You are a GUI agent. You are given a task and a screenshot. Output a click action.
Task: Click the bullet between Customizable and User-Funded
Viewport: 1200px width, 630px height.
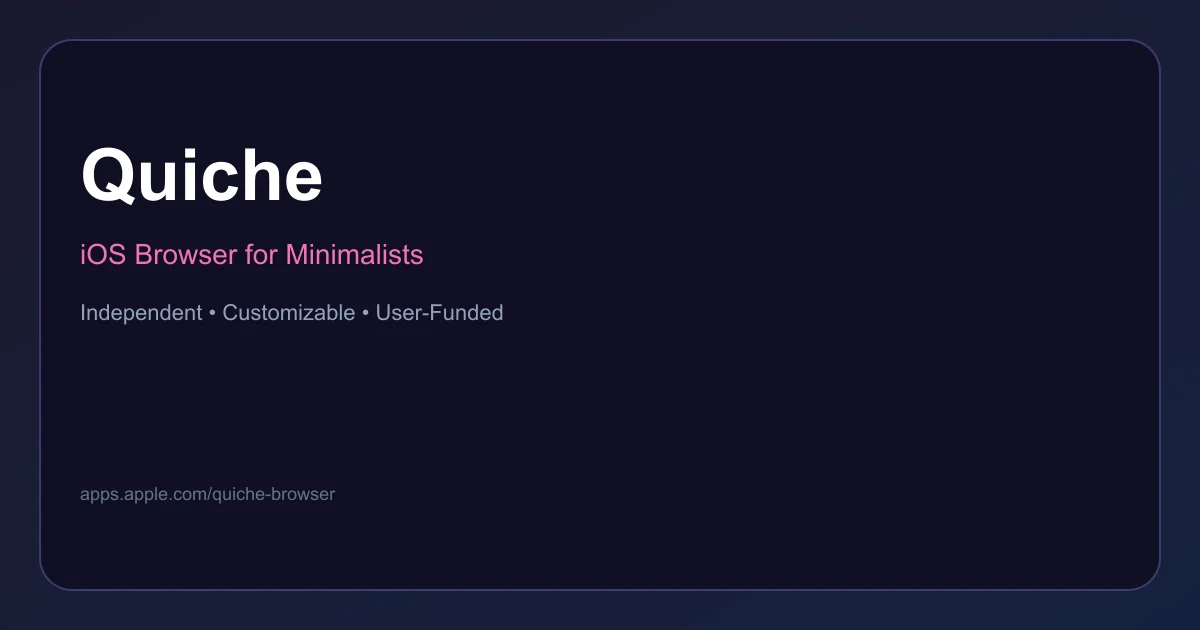[x=366, y=313]
